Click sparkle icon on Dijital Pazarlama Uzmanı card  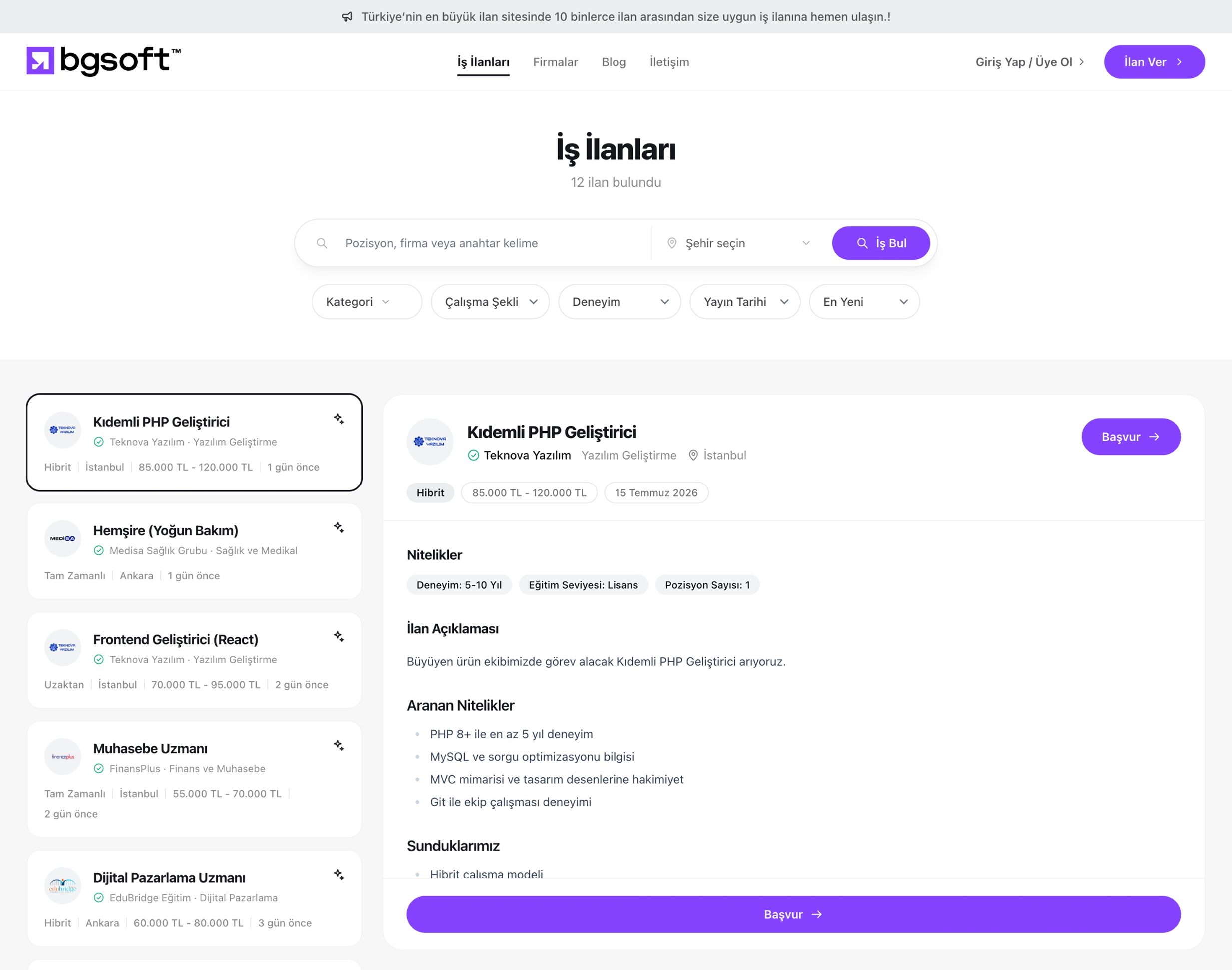pyautogui.click(x=339, y=875)
